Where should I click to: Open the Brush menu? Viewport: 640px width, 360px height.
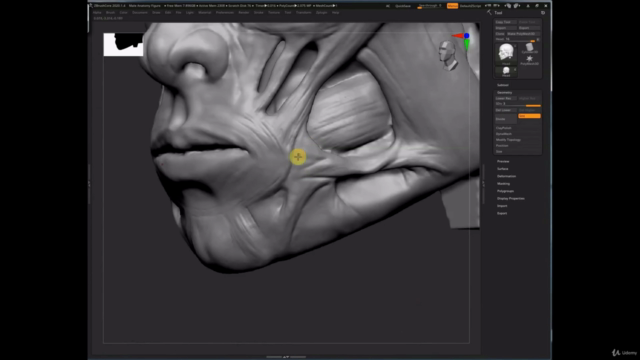click(110, 13)
